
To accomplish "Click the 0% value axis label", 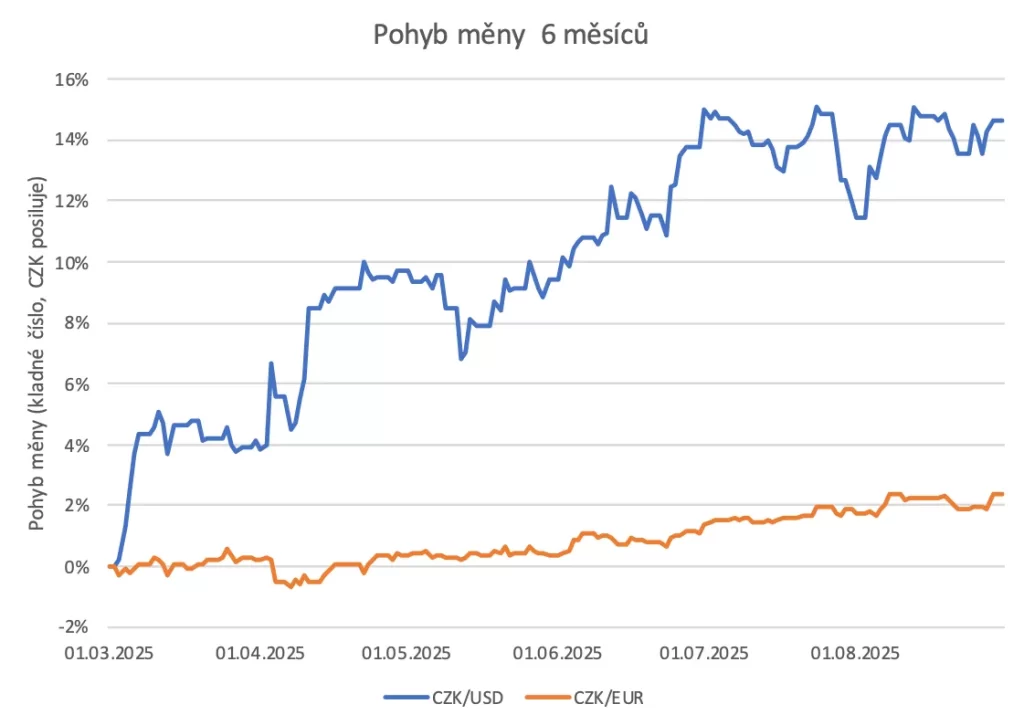I will click(80, 567).
